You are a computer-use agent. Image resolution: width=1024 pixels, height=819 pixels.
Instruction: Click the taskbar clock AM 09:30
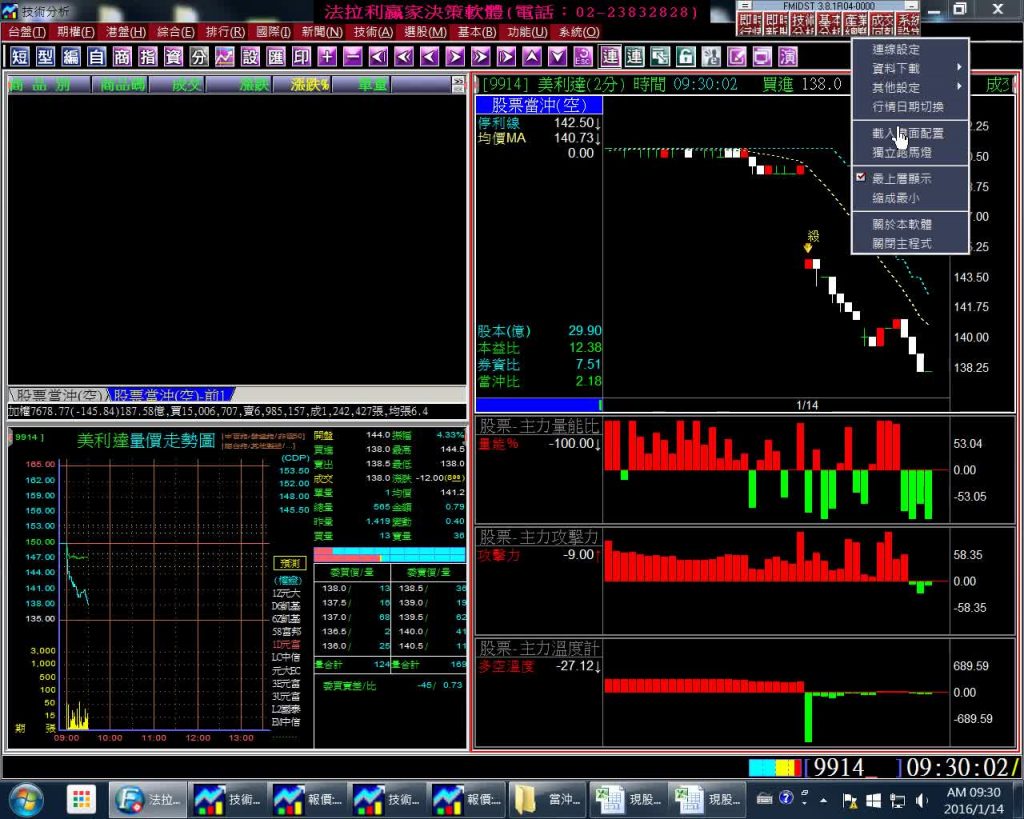point(974,800)
